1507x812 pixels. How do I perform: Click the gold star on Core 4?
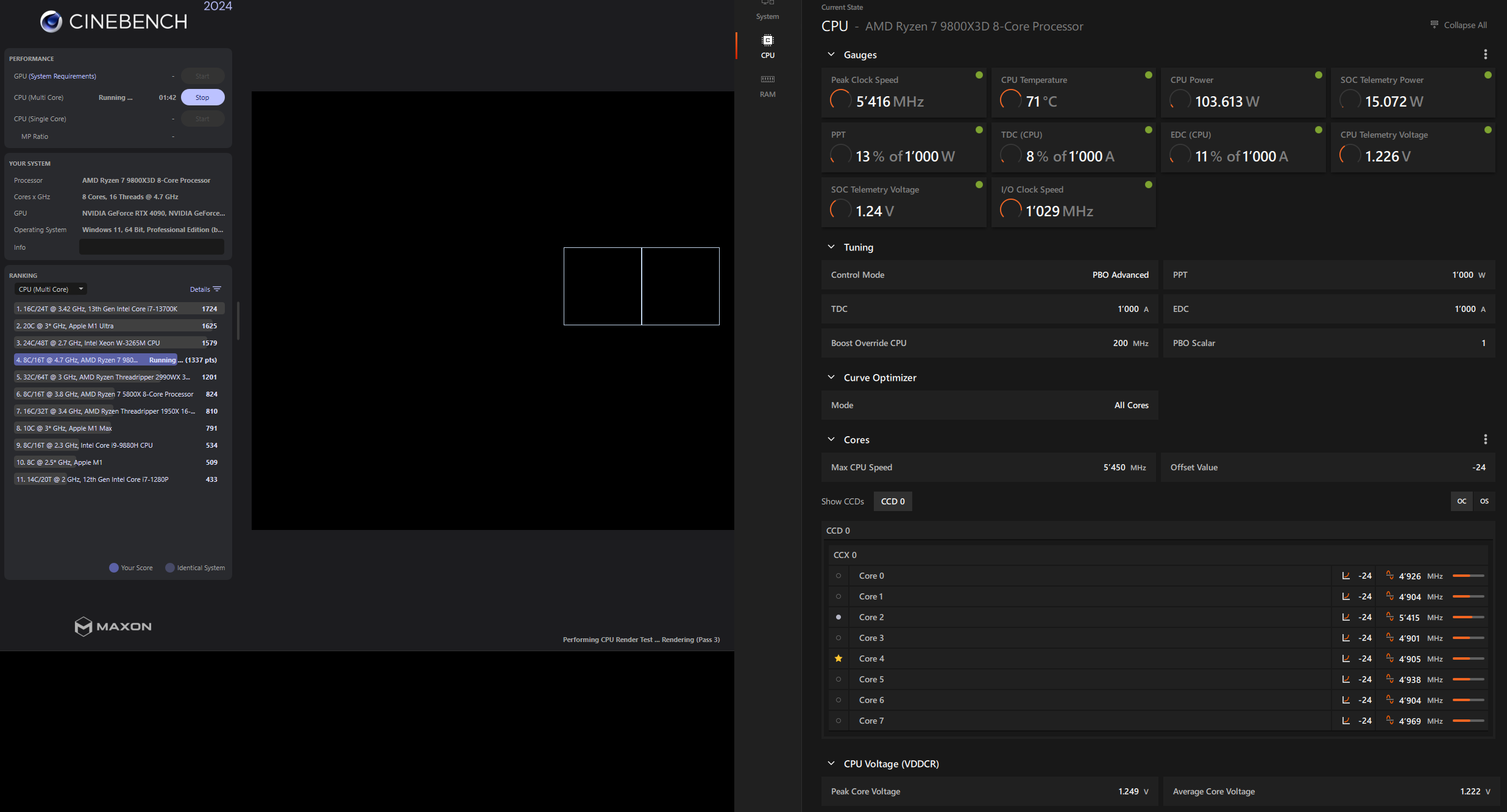tap(839, 658)
